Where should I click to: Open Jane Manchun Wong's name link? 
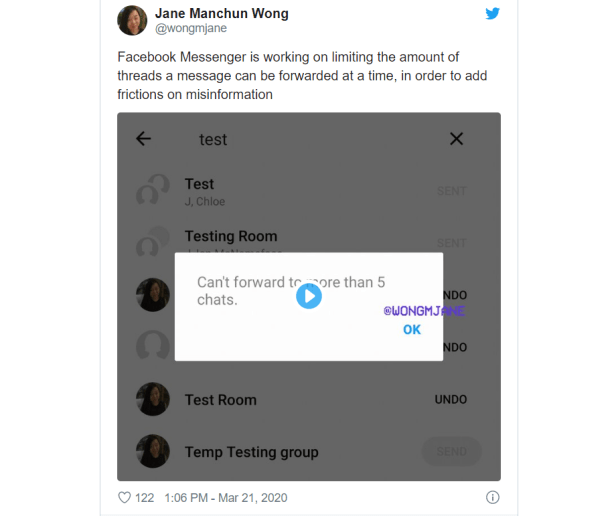(222, 13)
